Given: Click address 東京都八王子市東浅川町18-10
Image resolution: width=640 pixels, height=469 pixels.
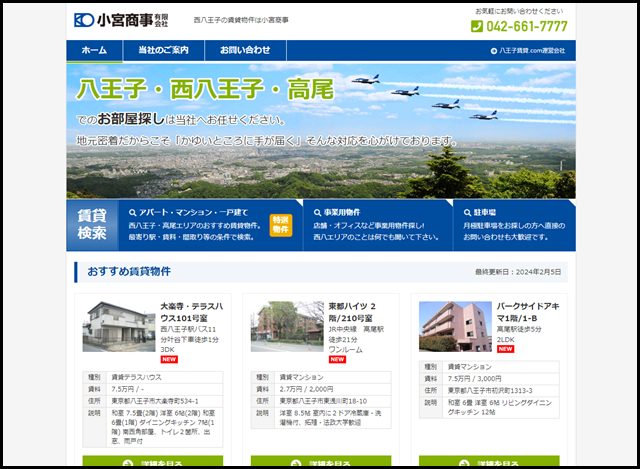Looking at the screenshot, I should click(x=323, y=401).
